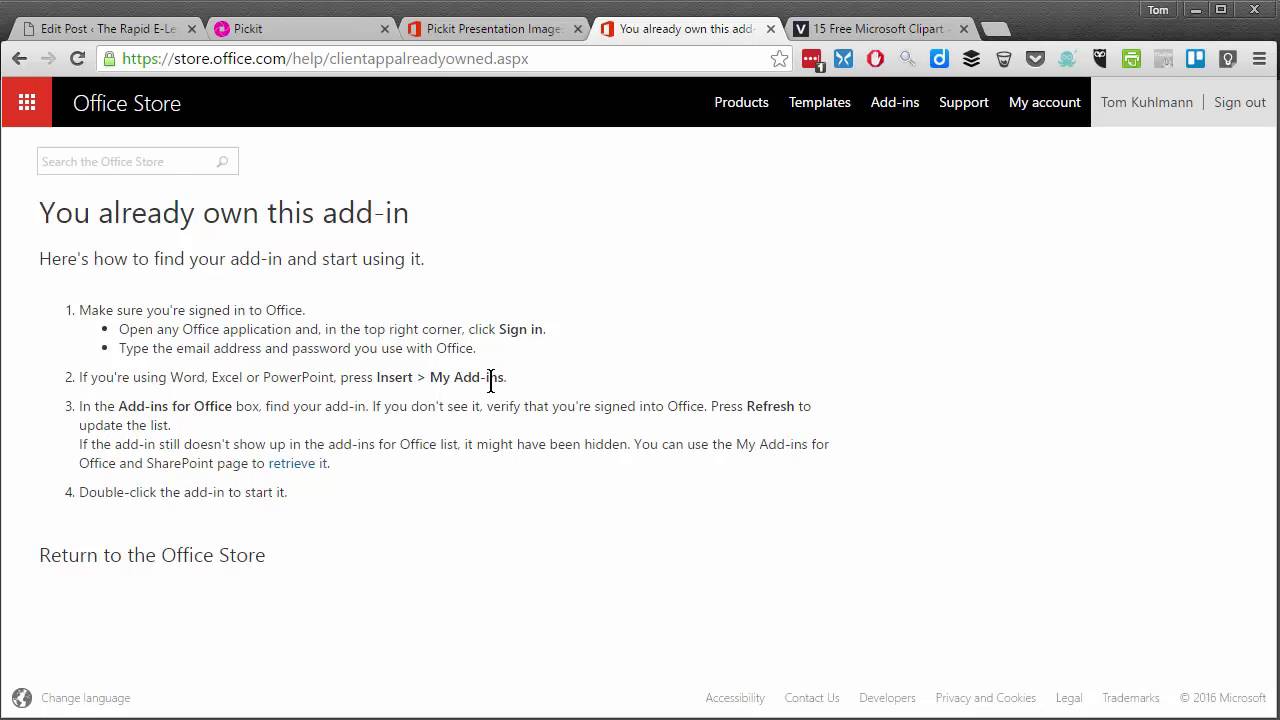Open the Products menu
The image size is (1280, 720).
point(741,102)
